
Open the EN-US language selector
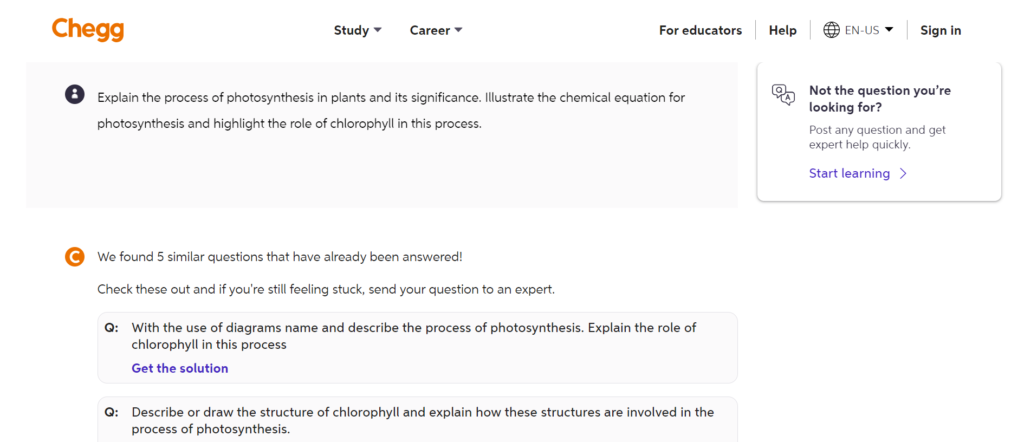tap(868, 30)
